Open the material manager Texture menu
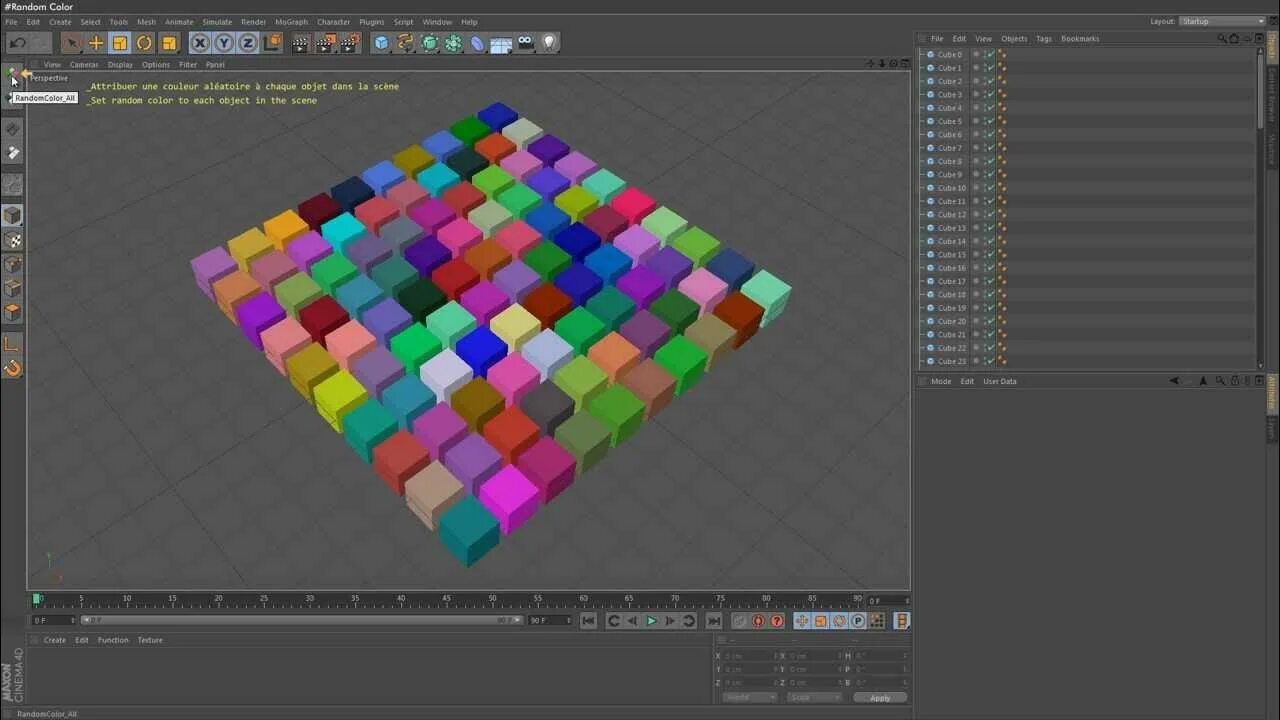This screenshot has width=1280, height=720. point(150,640)
